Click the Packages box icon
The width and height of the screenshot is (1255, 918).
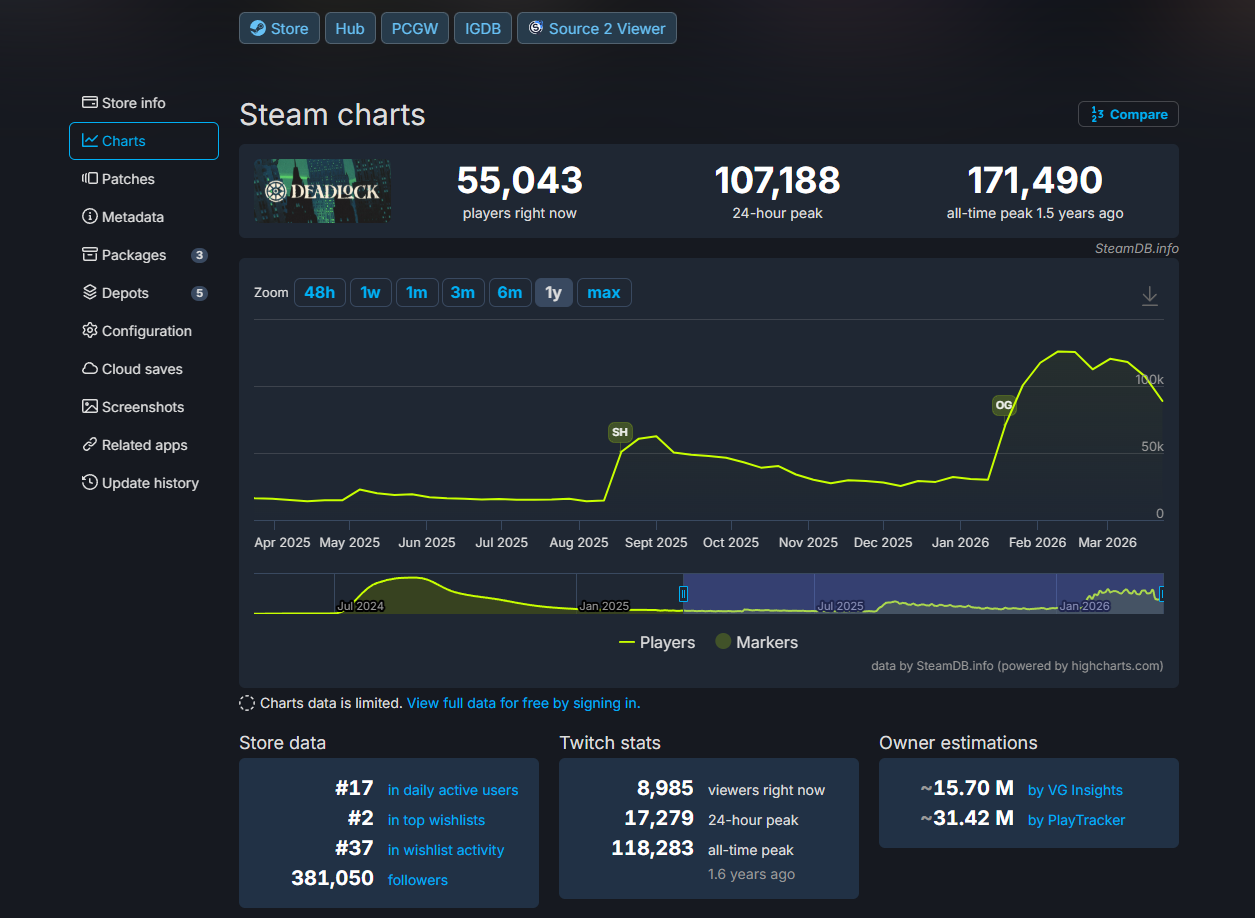click(x=90, y=255)
